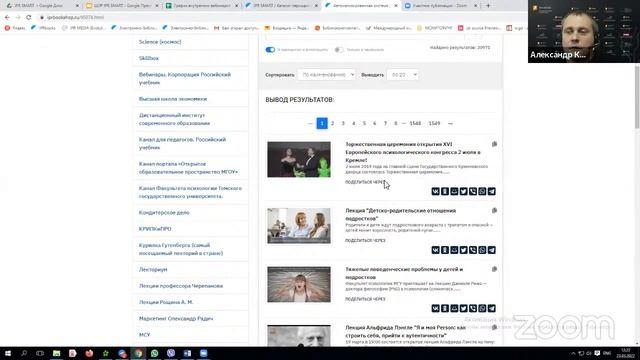This screenshot has width=640, height=360.
Task: Like the parent-teen relations lecture
Action: tap(494, 211)
